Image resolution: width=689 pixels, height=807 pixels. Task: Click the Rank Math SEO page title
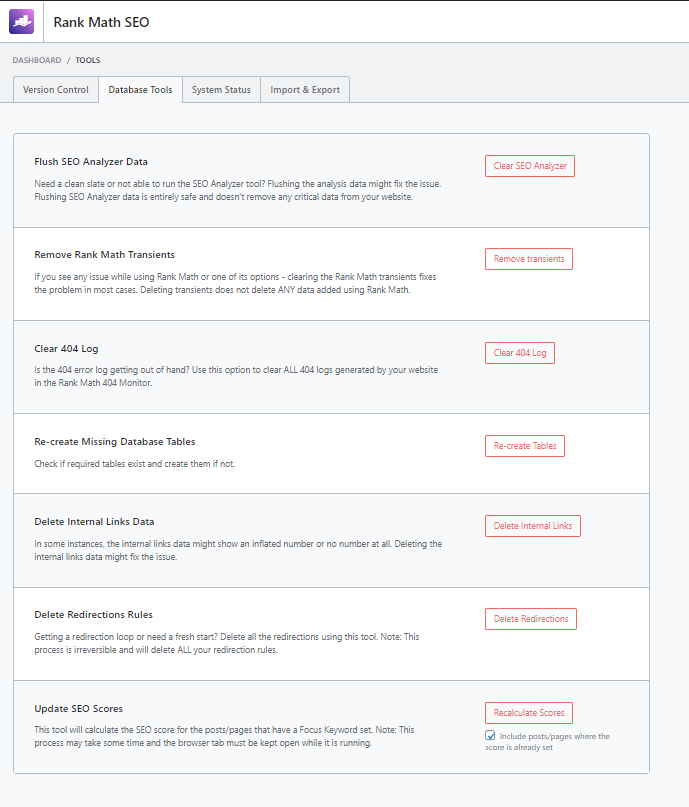101,22
